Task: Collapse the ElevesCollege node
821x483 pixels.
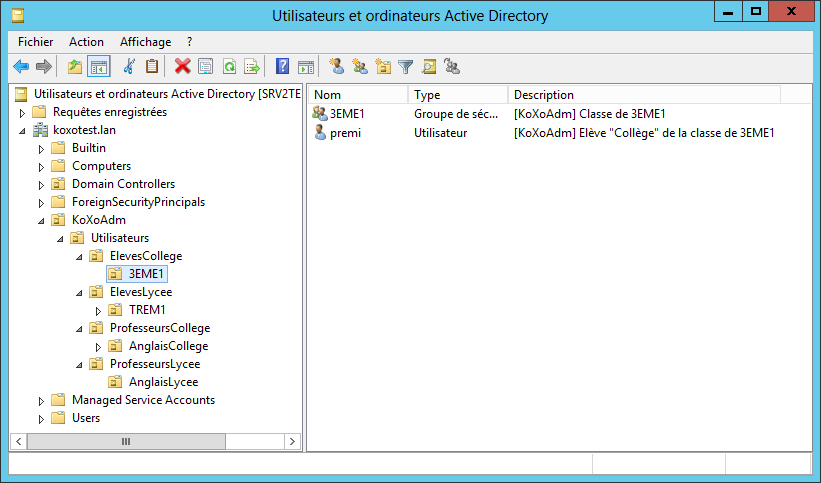Action: 79,257
